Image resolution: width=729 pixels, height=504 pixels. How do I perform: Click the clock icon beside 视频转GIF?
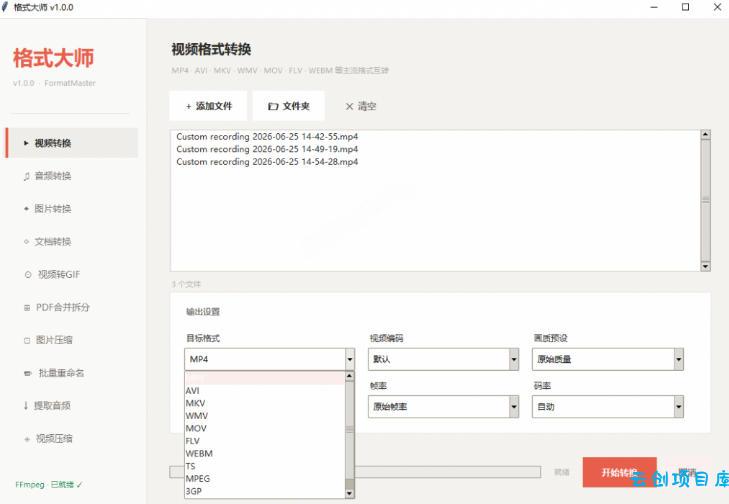[28, 275]
